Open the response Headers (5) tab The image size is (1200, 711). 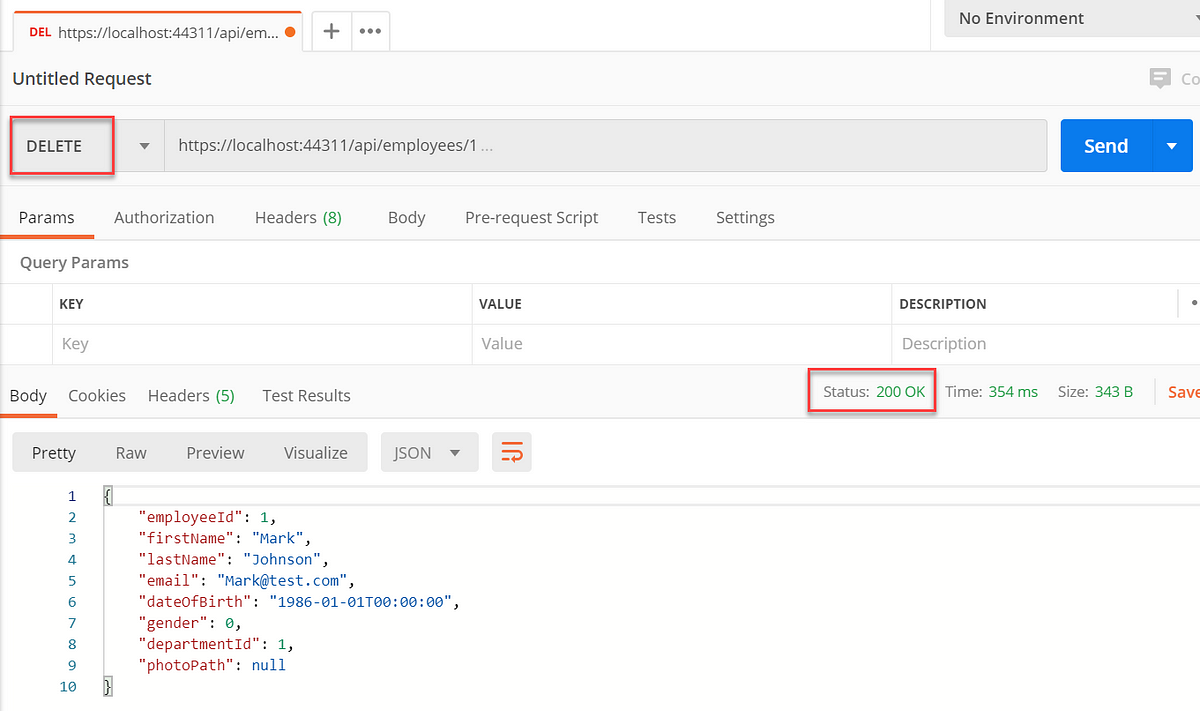(x=191, y=395)
